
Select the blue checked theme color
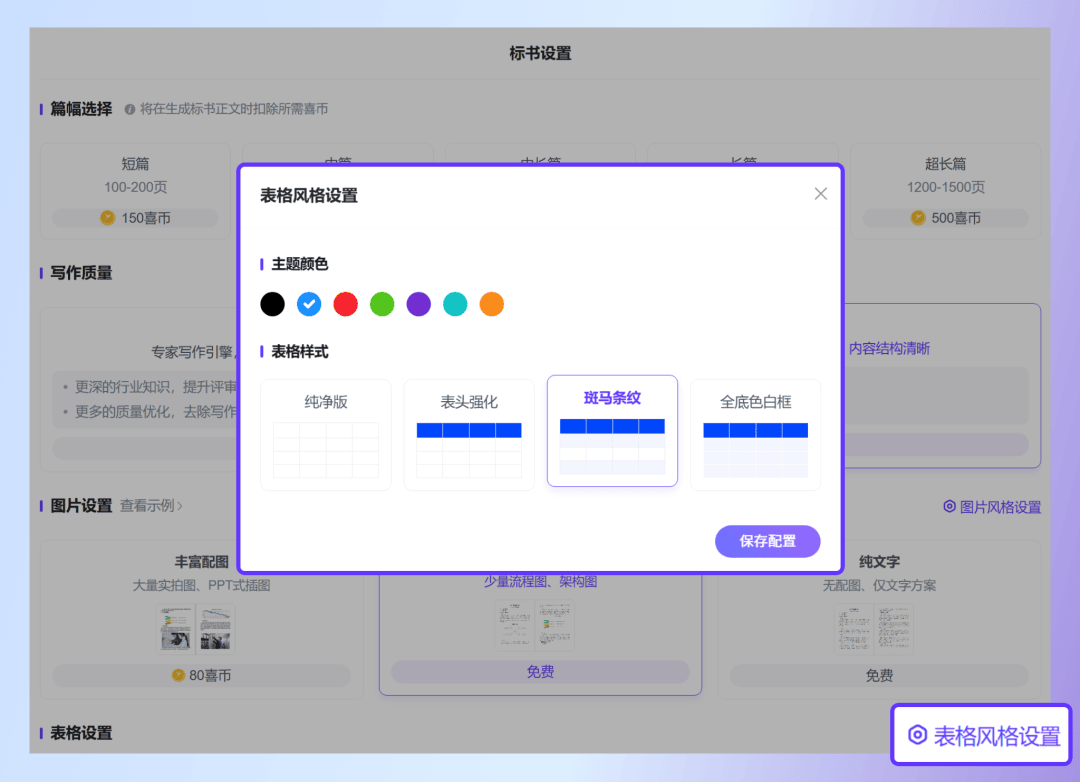point(309,304)
